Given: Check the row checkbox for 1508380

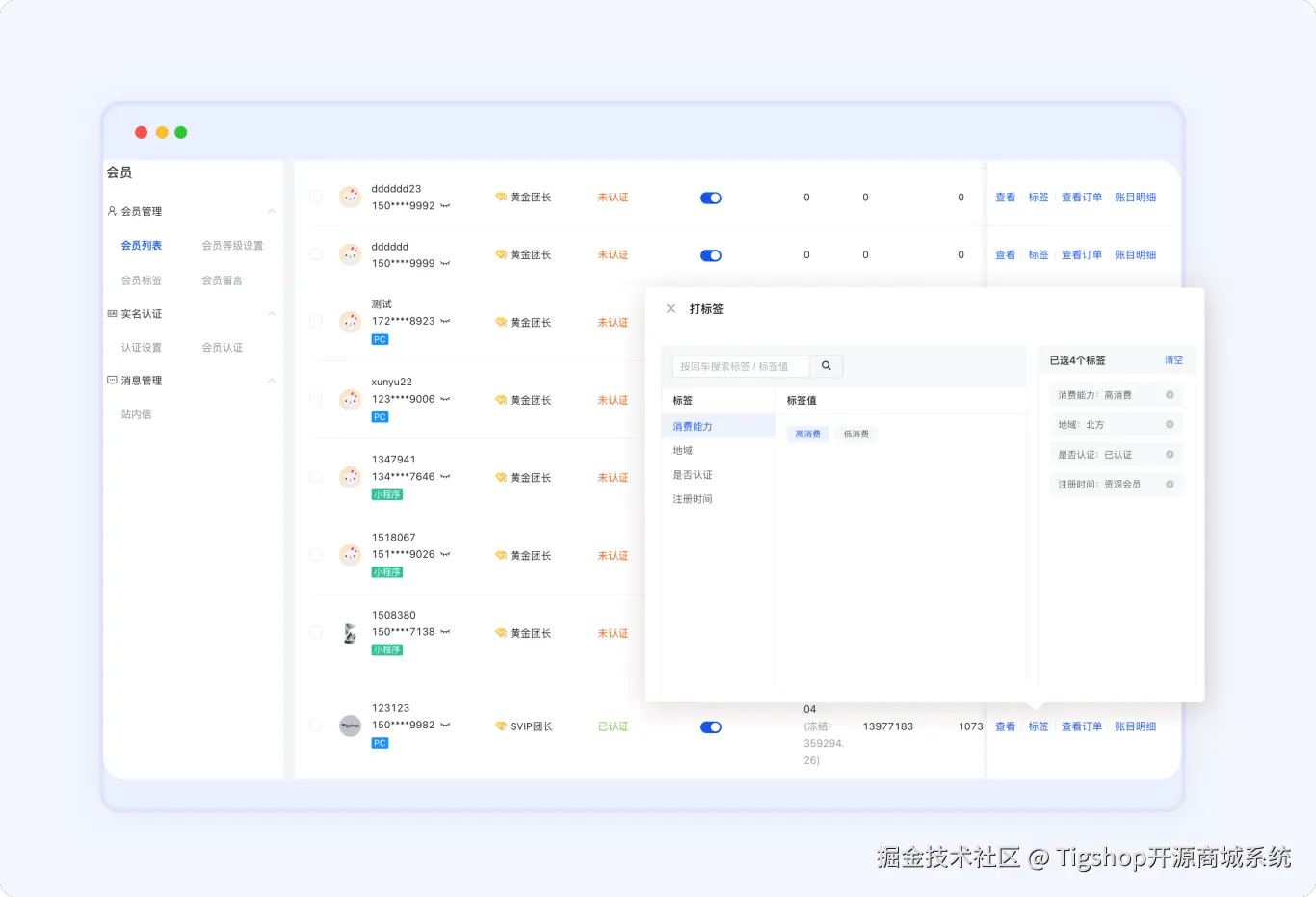Looking at the screenshot, I should tap(316, 633).
